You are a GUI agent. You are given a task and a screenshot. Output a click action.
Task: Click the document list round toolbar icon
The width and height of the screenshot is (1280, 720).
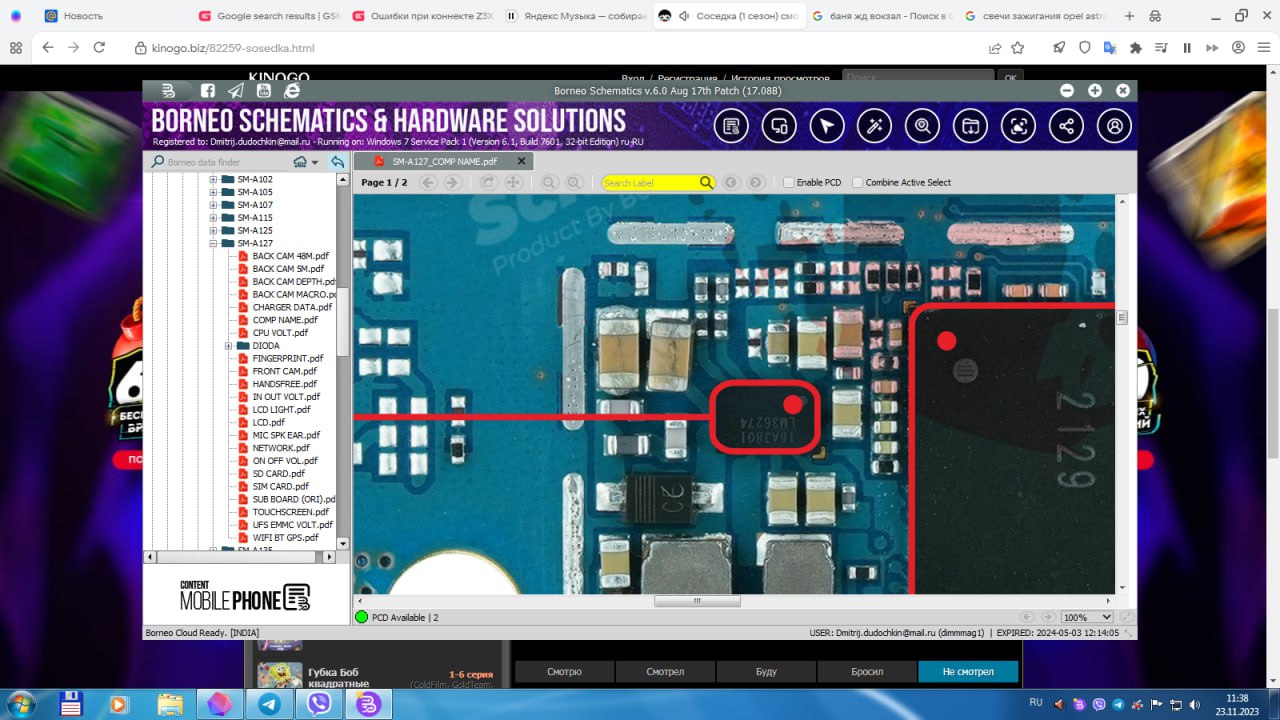(x=732, y=126)
